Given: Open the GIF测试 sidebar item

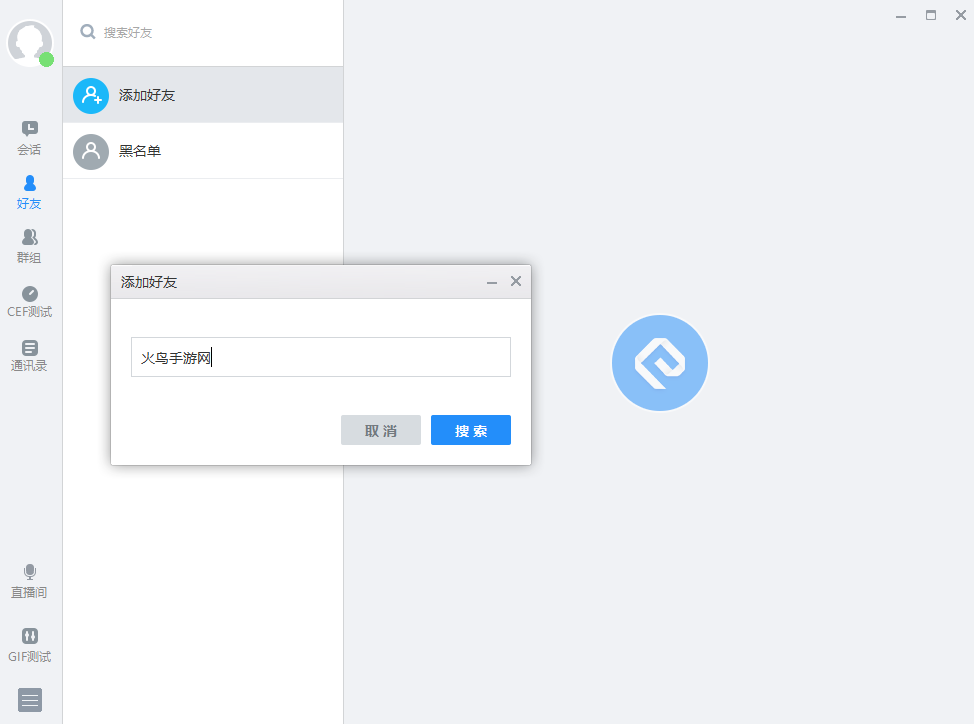Looking at the screenshot, I should [29, 646].
